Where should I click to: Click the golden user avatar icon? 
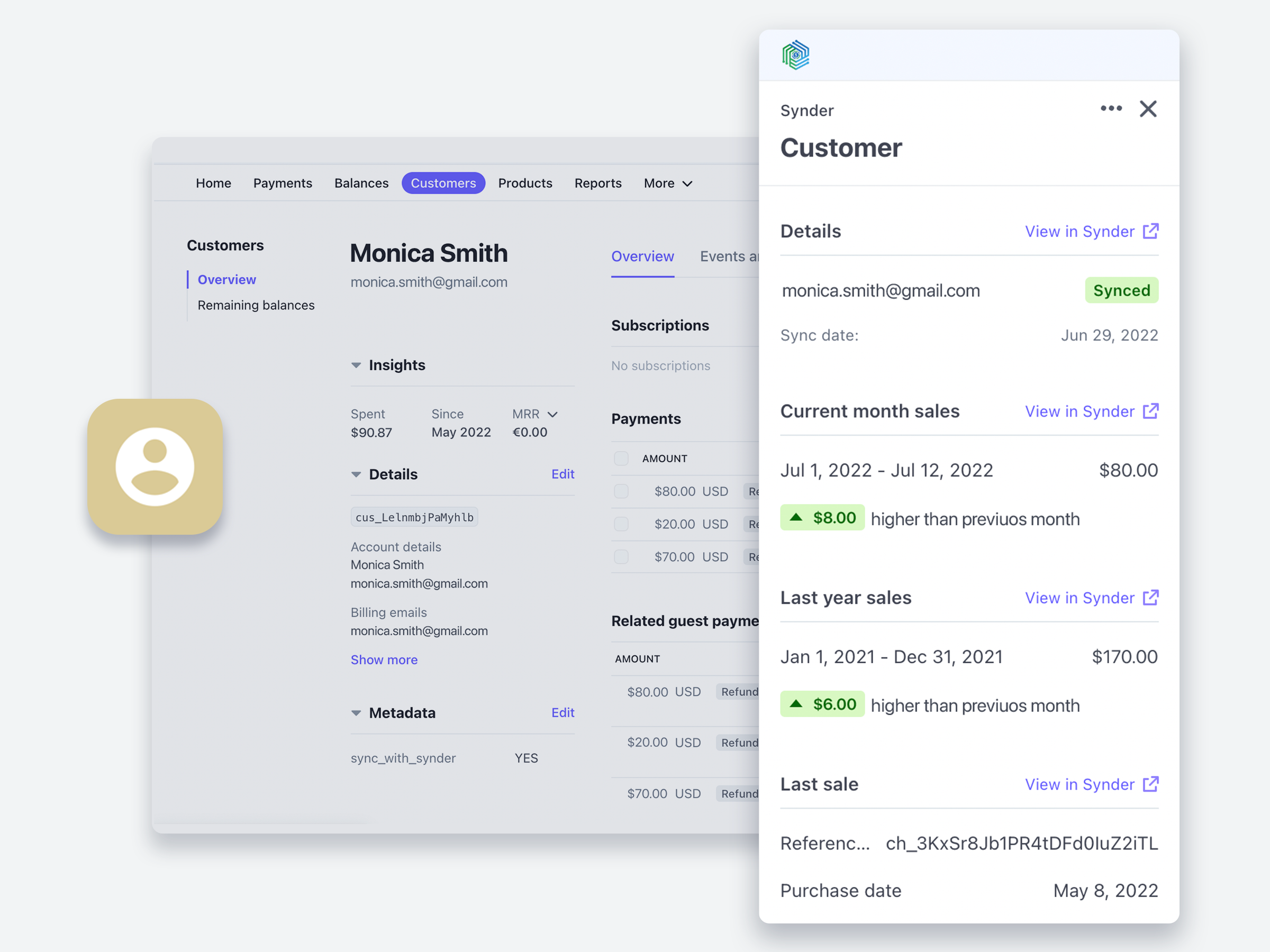(155, 466)
